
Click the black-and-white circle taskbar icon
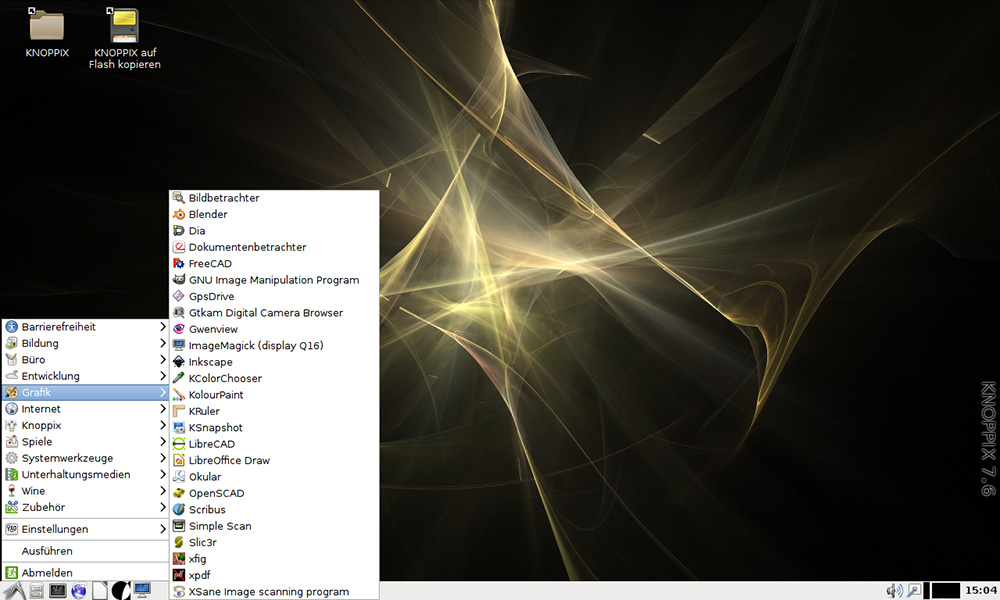pyautogui.click(x=121, y=591)
